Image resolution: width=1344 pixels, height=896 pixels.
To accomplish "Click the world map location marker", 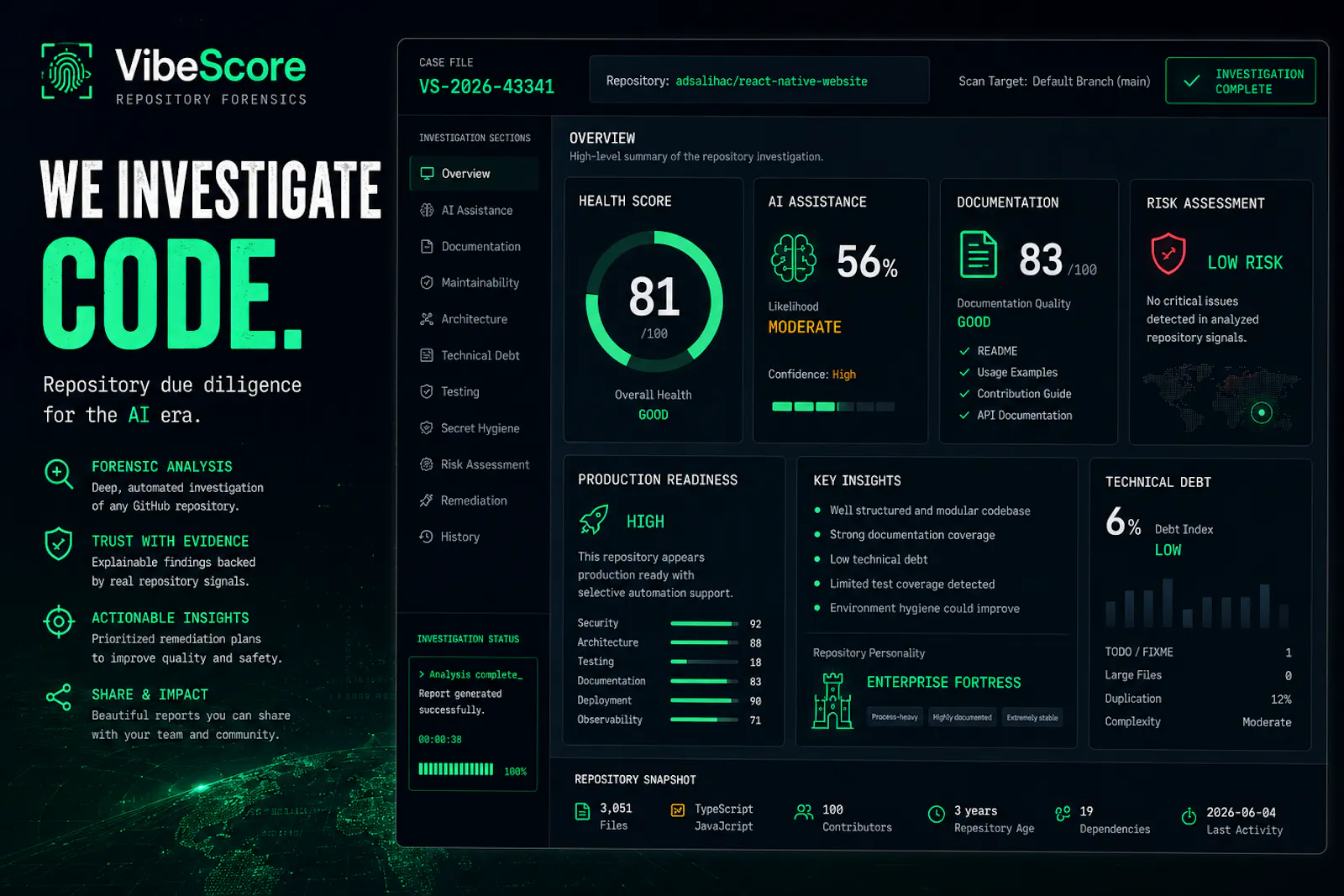I will (x=1262, y=412).
